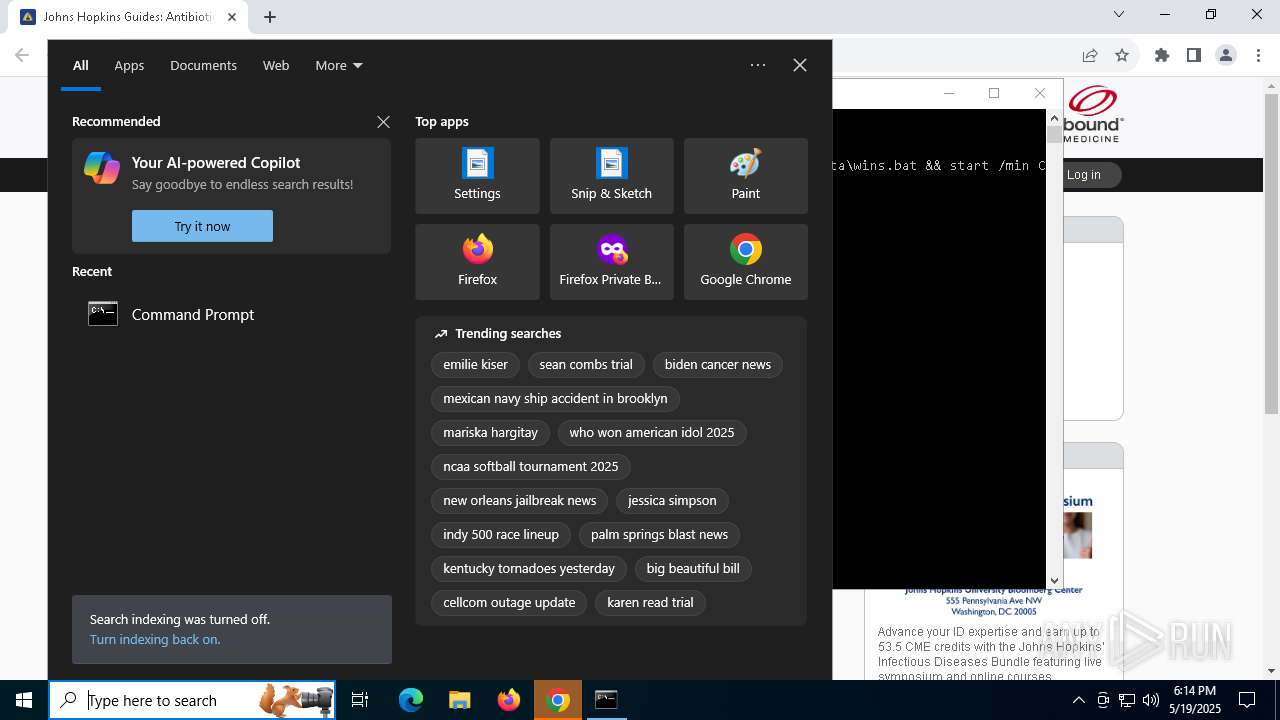Click Try it now Copilot button
Viewport: 1280px width, 720px height.
202,226
